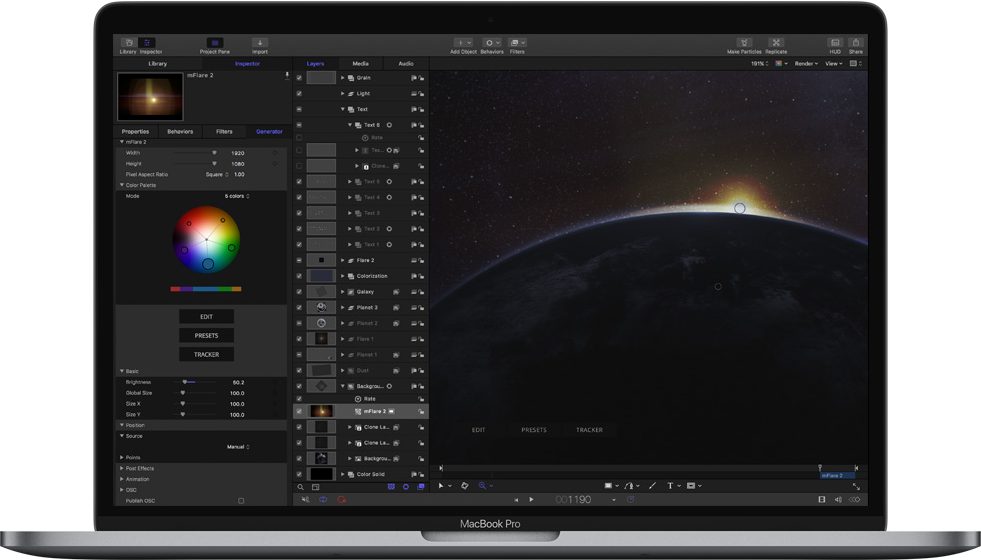Open the HUD panel
Image resolution: width=981 pixels, height=560 pixels.
click(835, 44)
